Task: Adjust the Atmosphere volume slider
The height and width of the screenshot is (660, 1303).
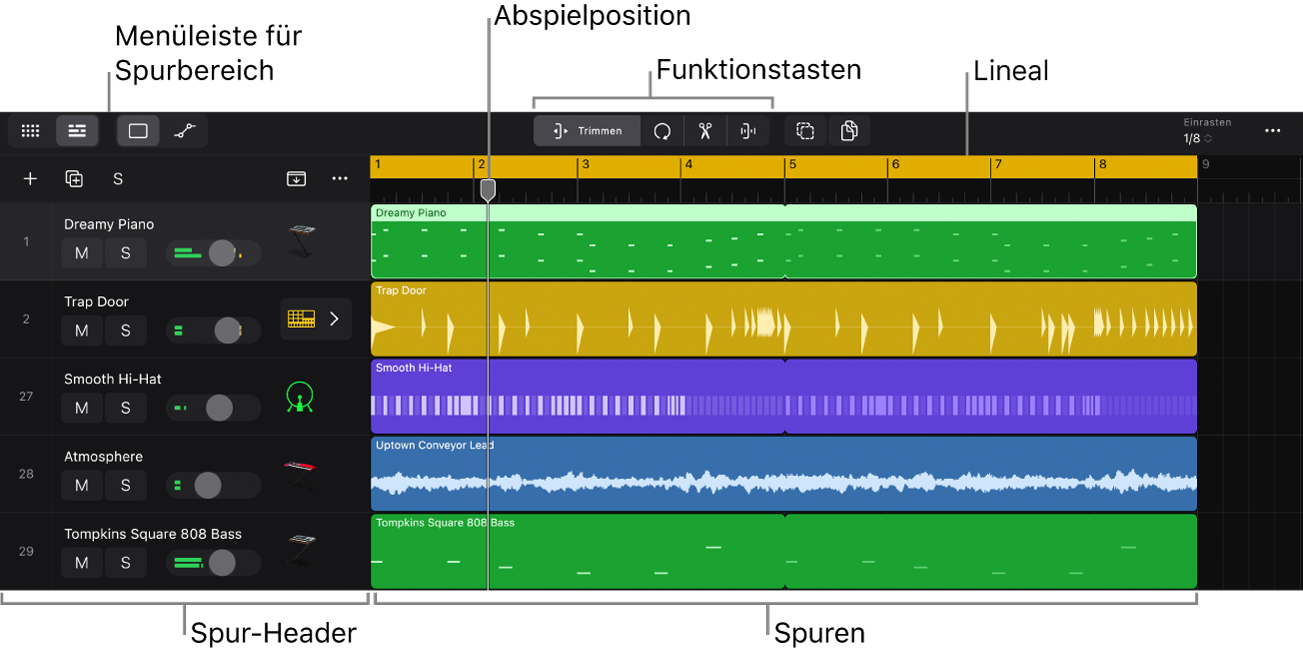Action: (213, 485)
